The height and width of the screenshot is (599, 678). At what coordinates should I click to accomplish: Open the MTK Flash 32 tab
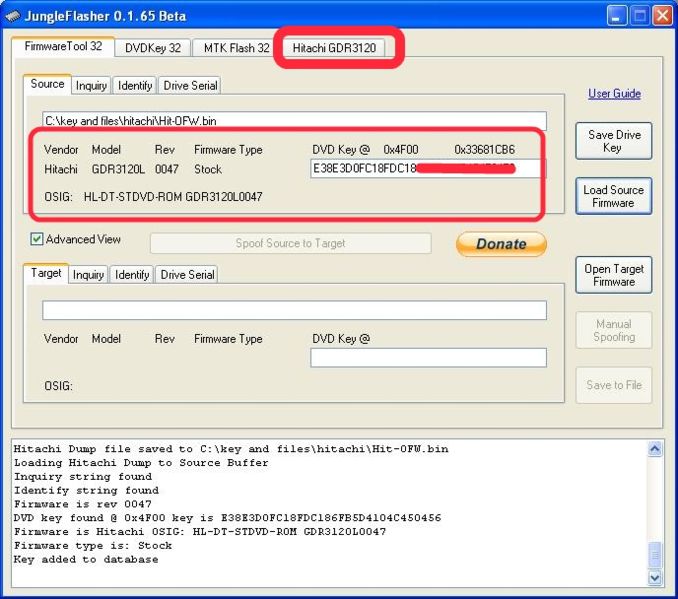click(237, 48)
